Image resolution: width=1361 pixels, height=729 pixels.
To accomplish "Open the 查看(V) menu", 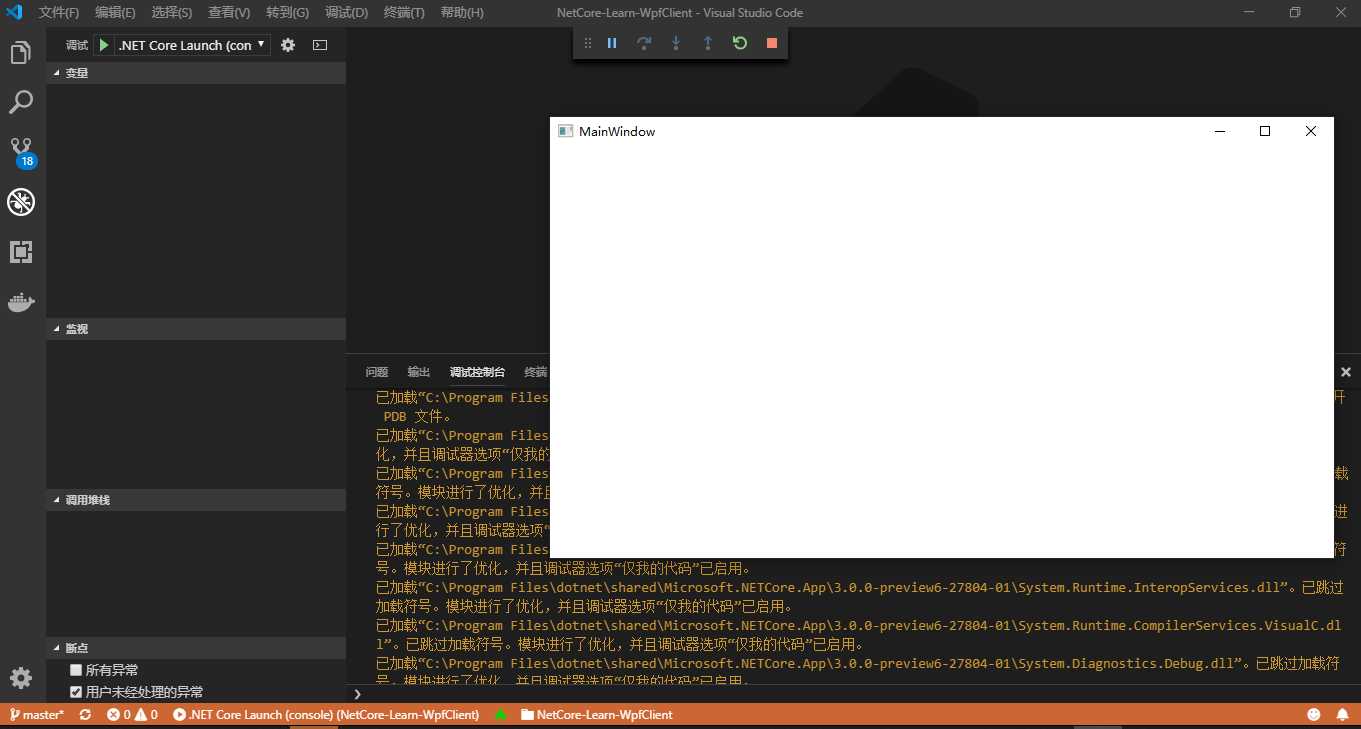I will pos(229,12).
